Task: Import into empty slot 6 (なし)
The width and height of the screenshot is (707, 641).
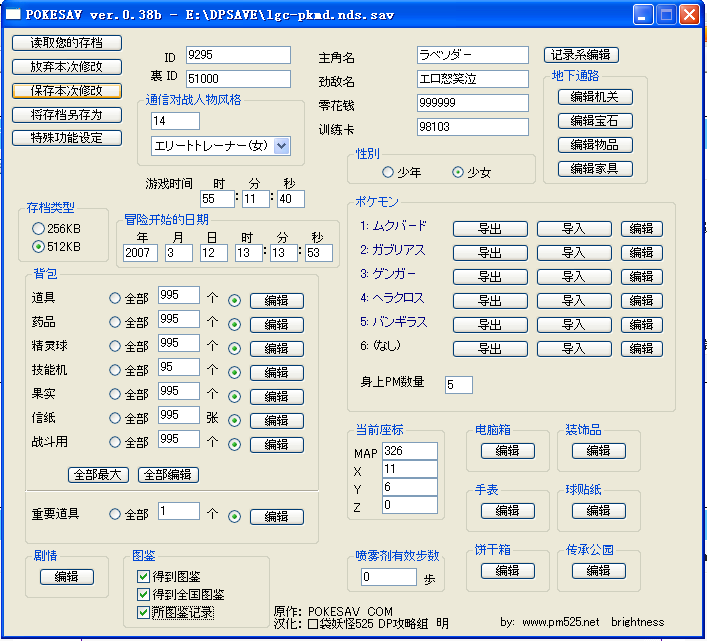Action: click(x=574, y=348)
